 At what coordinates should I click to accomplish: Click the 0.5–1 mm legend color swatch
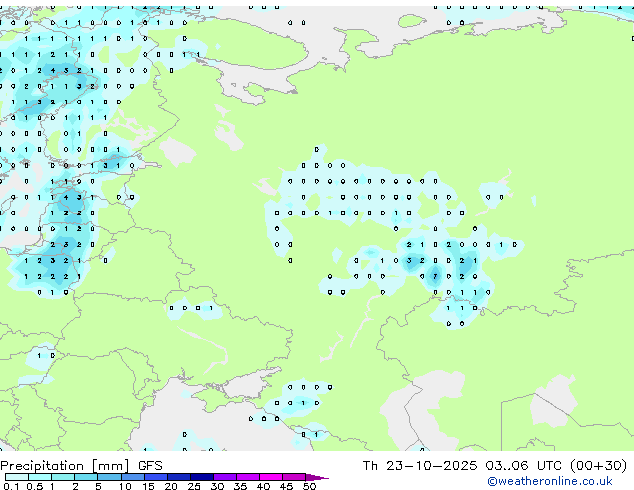[40, 477]
